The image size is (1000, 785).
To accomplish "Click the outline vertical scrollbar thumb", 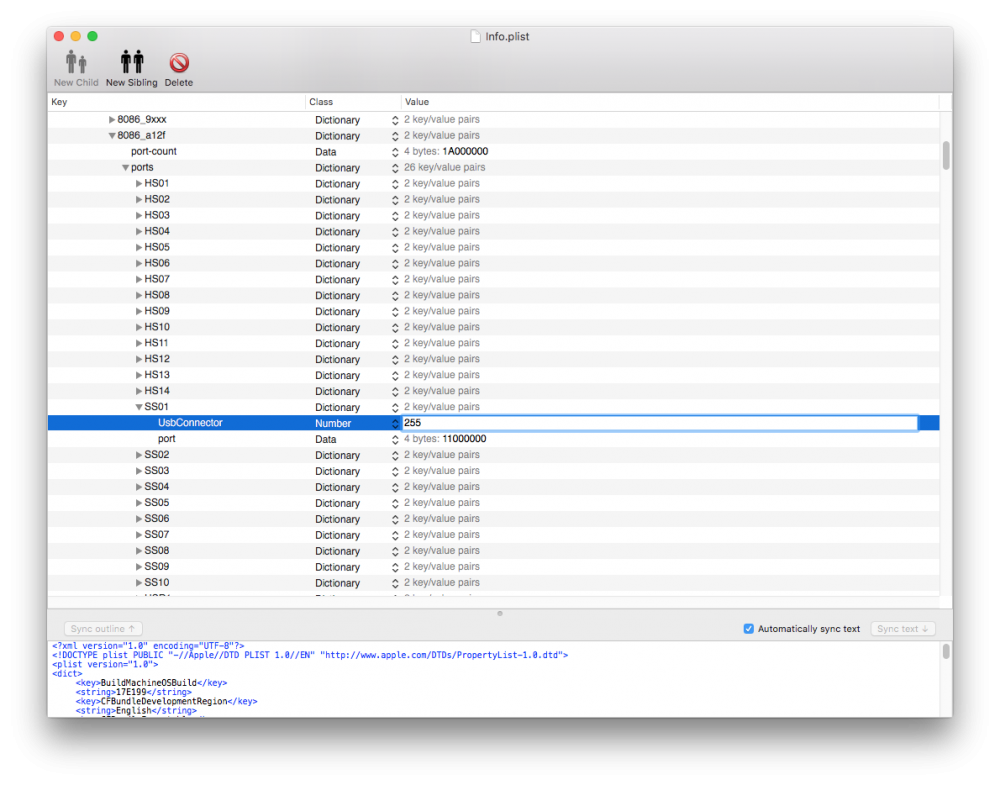I will (946, 155).
